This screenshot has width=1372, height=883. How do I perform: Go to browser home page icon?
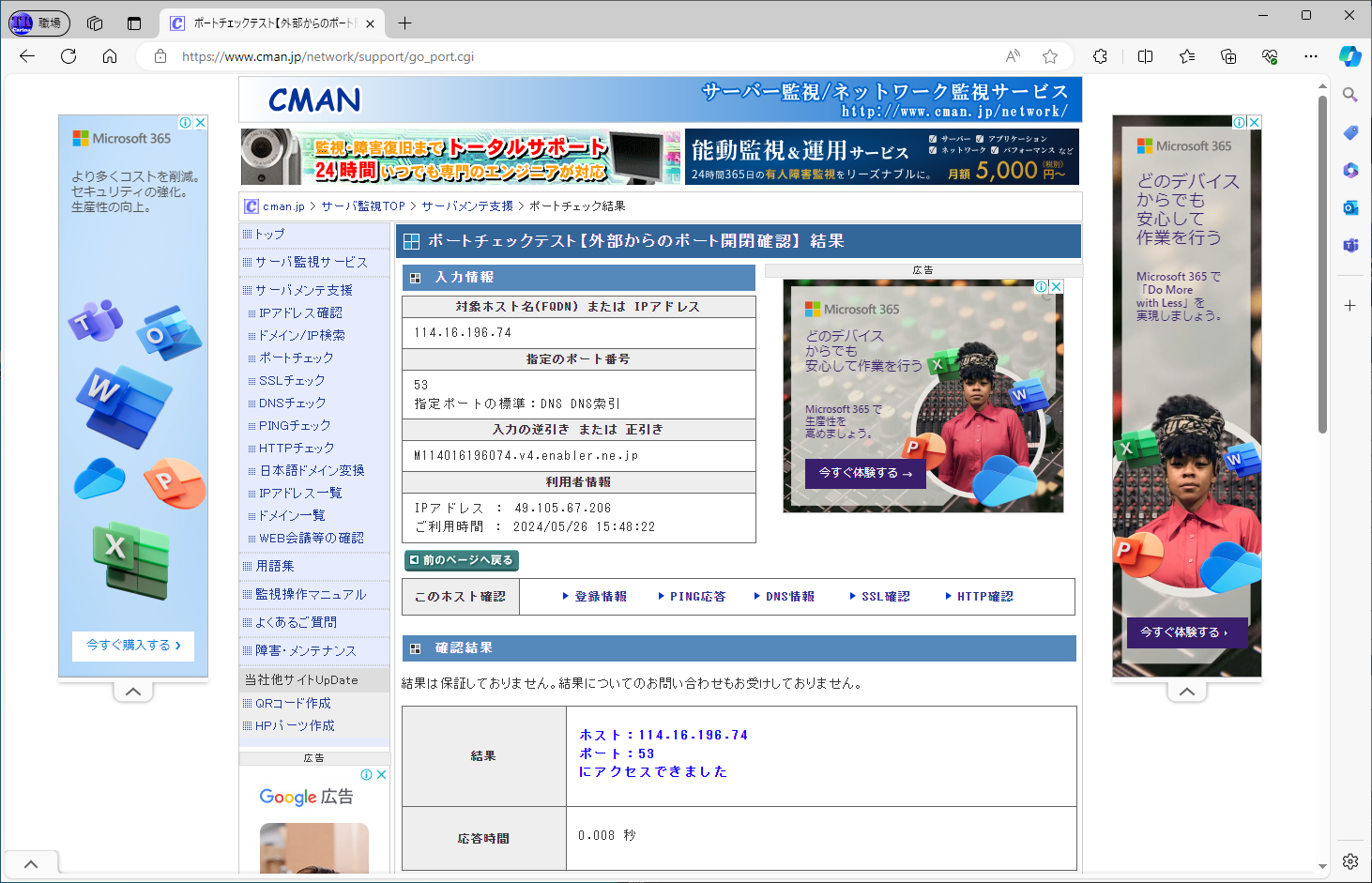pos(110,56)
